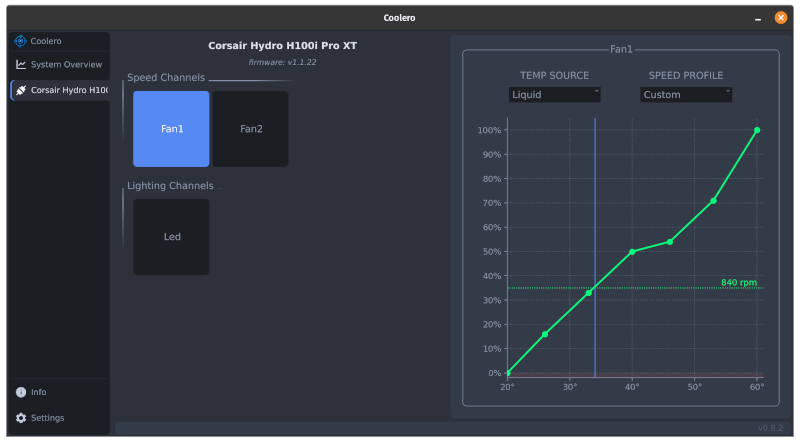800x443 pixels.
Task: Click the Settings gear icon
Action: 20,418
